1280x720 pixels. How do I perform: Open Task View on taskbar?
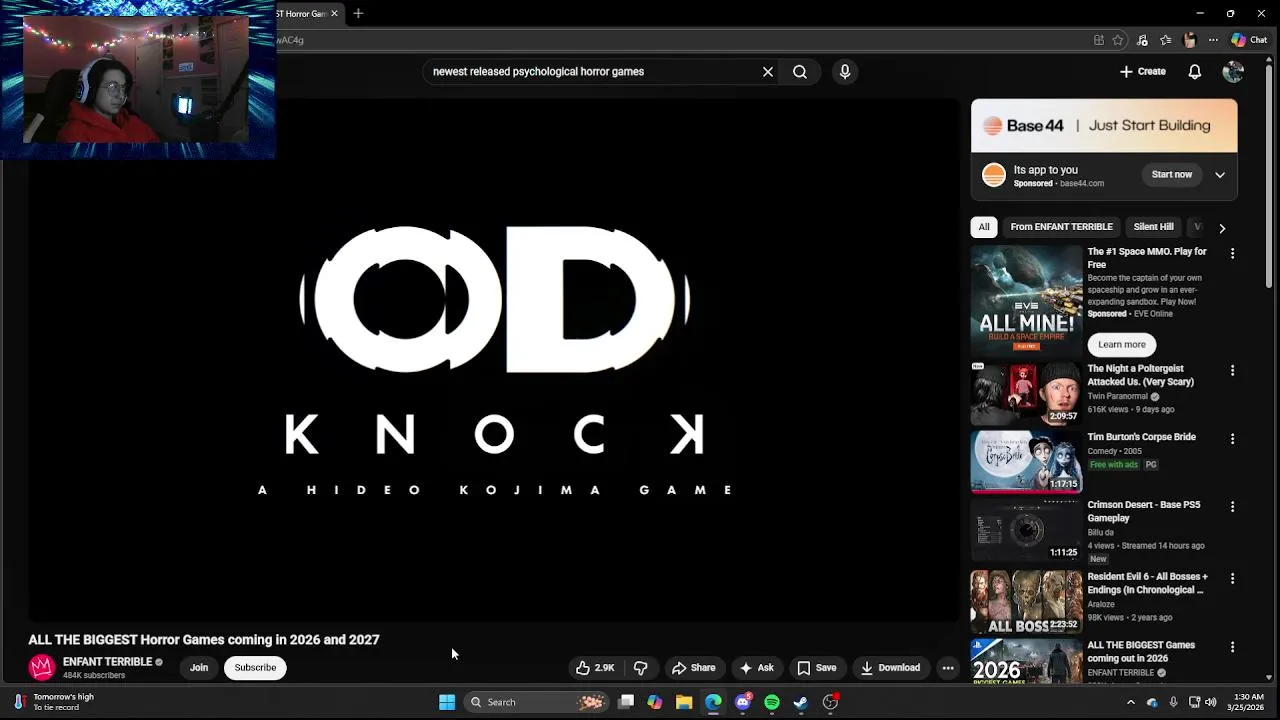coord(626,702)
